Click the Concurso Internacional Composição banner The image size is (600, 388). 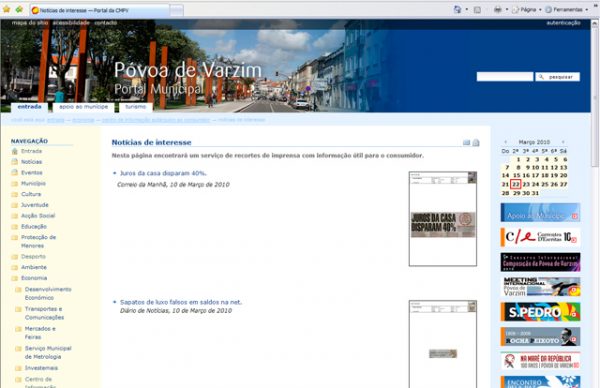(x=540, y=262)
